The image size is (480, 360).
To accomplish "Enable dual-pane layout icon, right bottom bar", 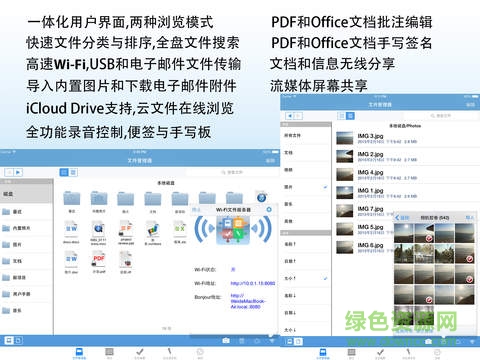I will tap(289, 341).
